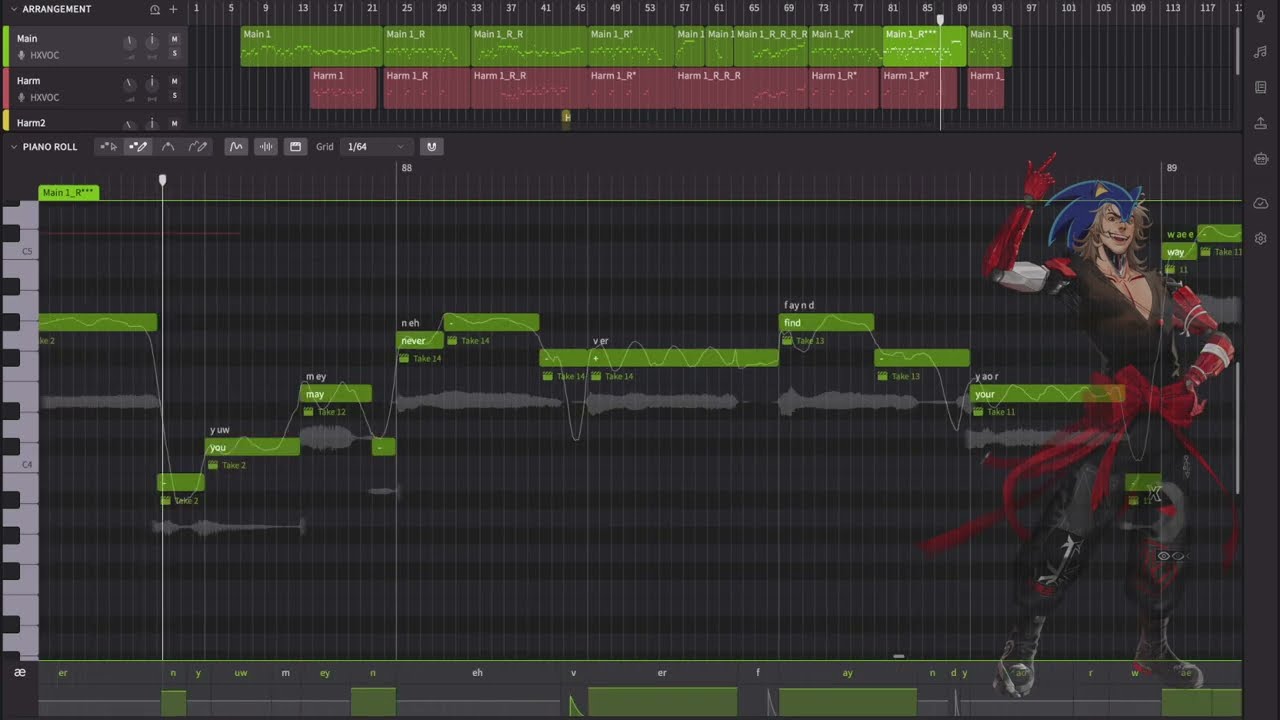Screen dimensions: 1280x720
Task: Click the arrangement playhead marker
Action: tap(940, 20)
